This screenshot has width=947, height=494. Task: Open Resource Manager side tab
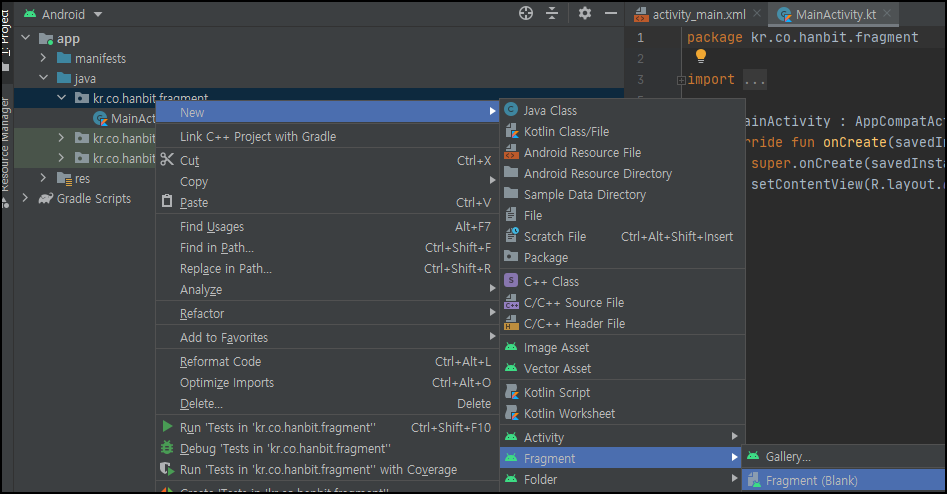coord(5,152)
